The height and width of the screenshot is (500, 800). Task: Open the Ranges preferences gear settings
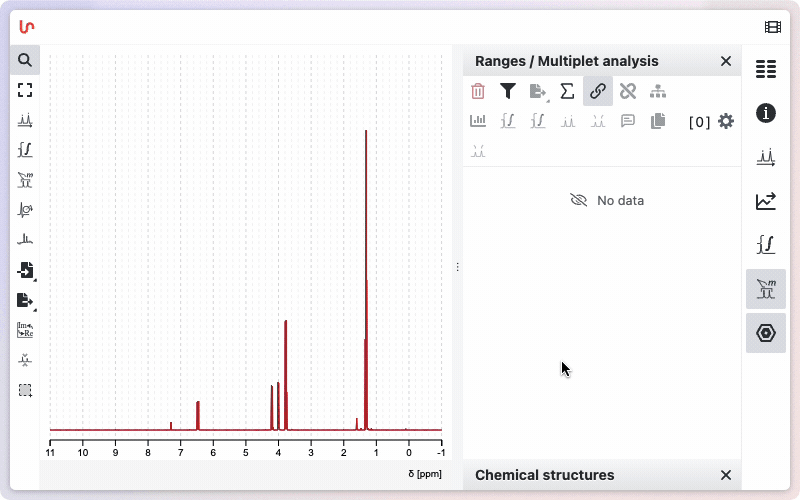click(726, 121)
